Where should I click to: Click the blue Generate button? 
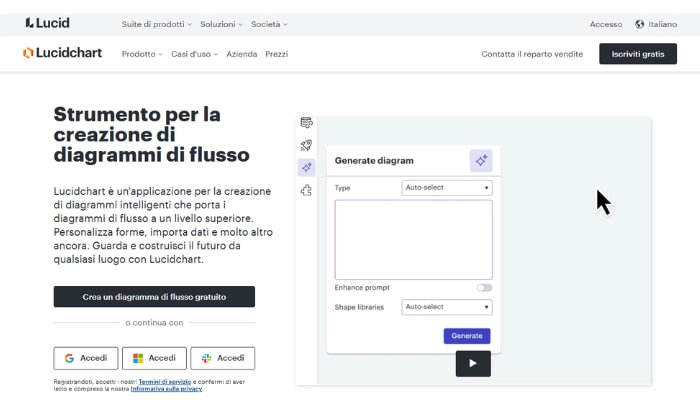[467, 336]
